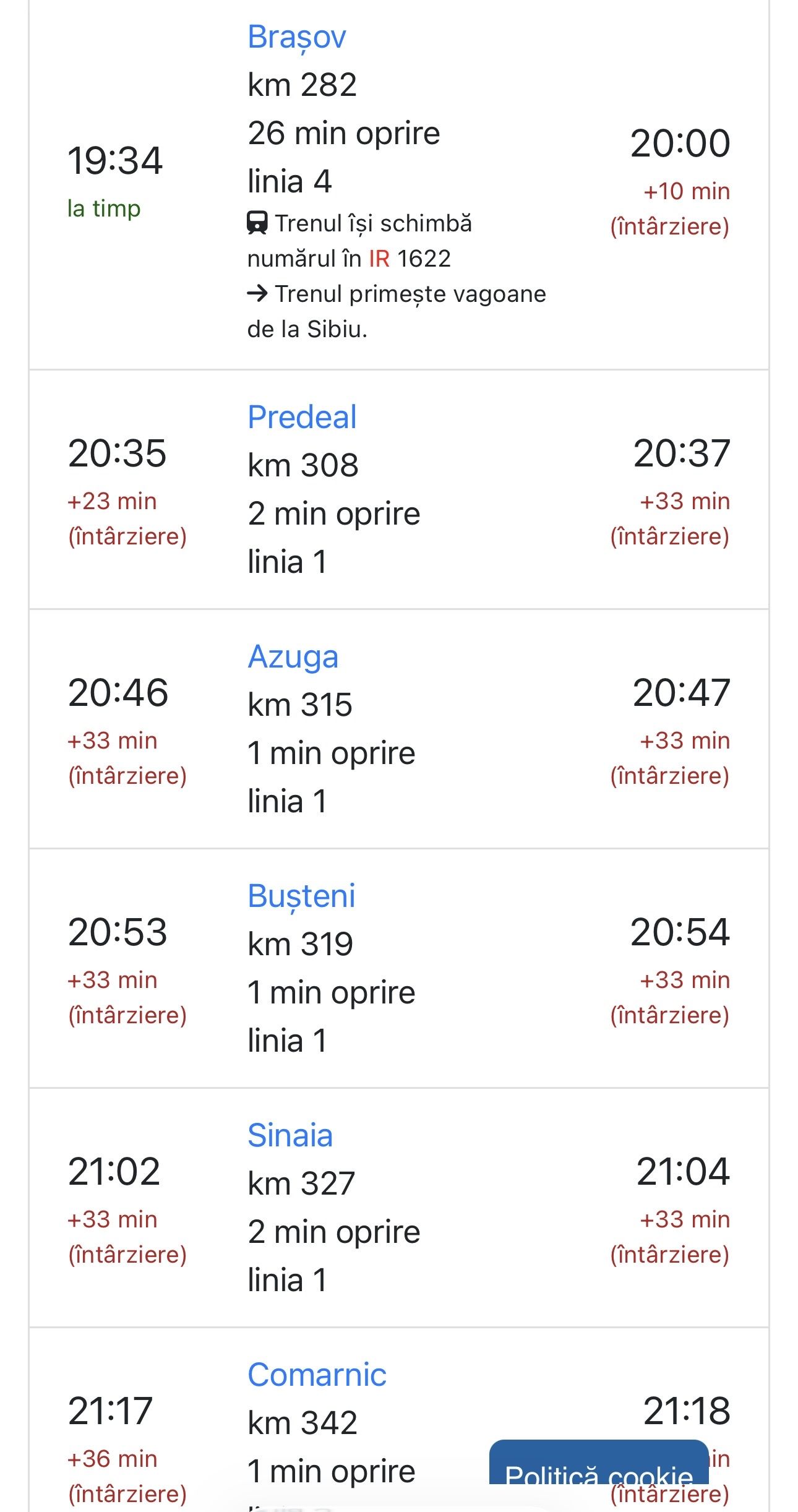Screen dimensions: 798x1512
Task: Open the IR 1622 train link
Action: coord(410,259)
